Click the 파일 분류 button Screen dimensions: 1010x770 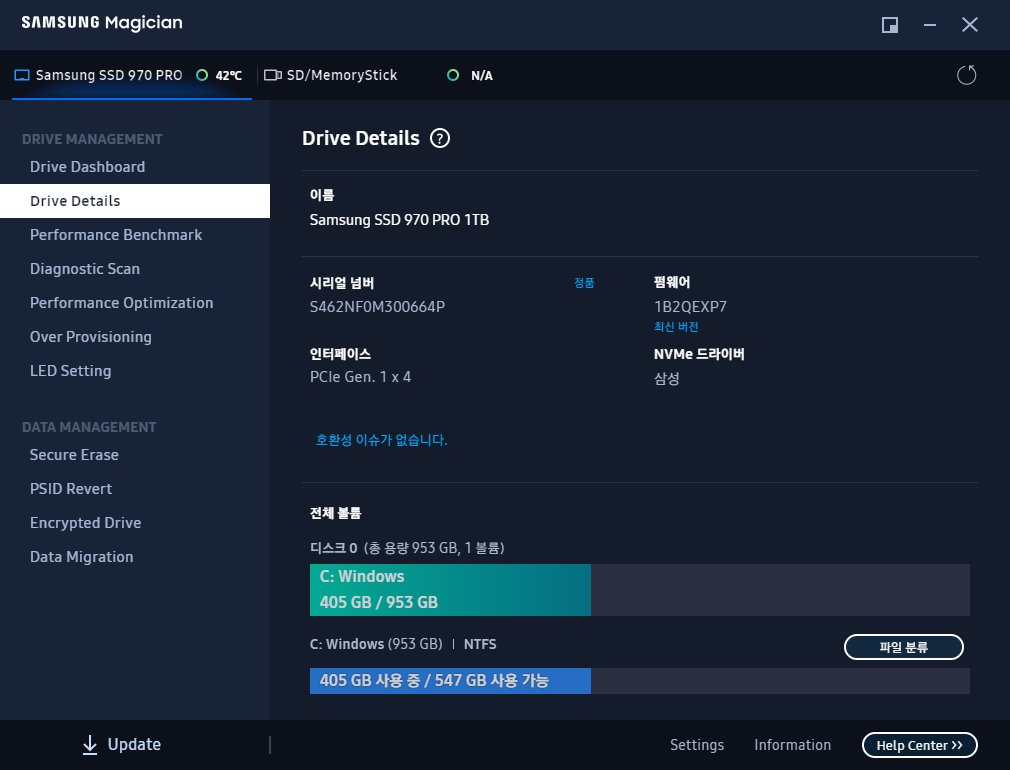904,647
